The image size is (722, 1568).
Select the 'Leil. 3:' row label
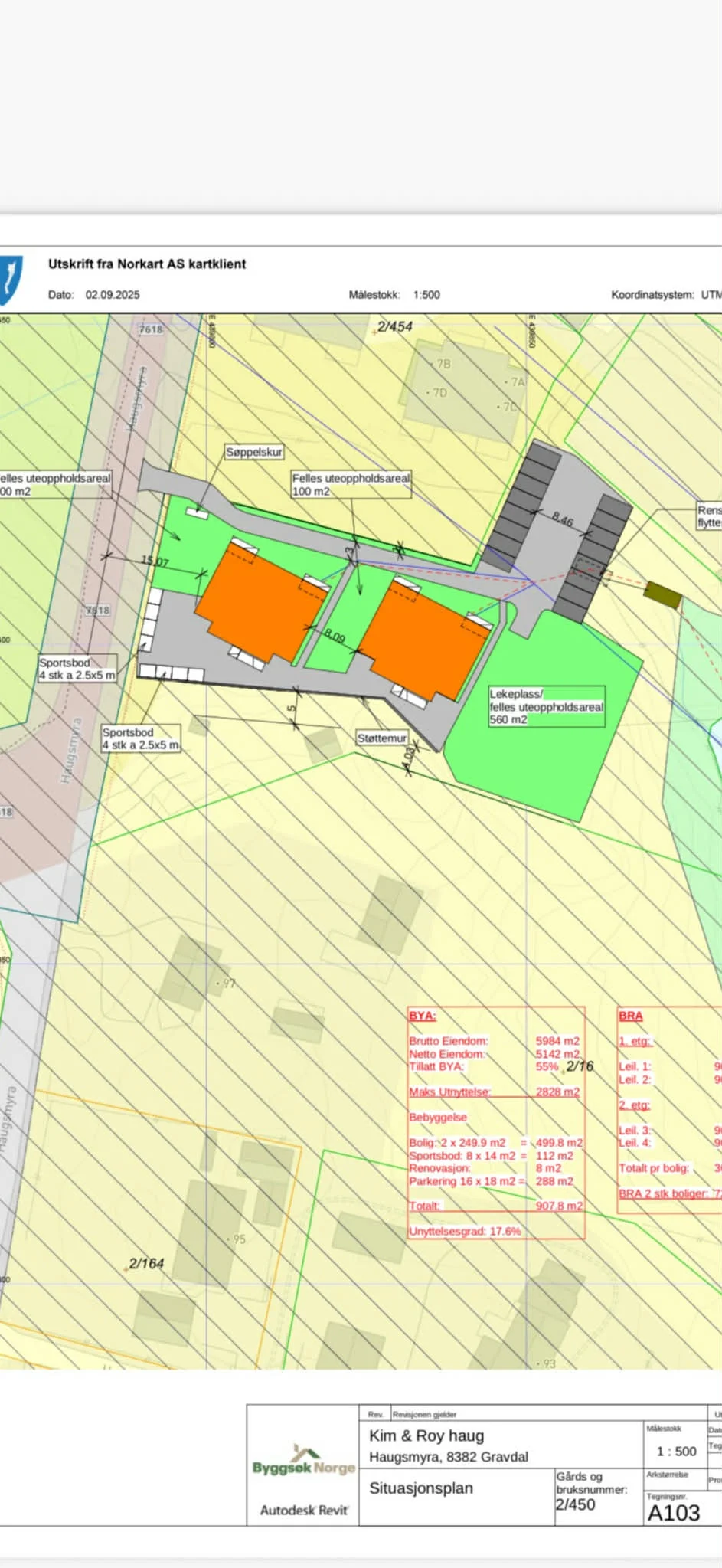[635, 1131]
